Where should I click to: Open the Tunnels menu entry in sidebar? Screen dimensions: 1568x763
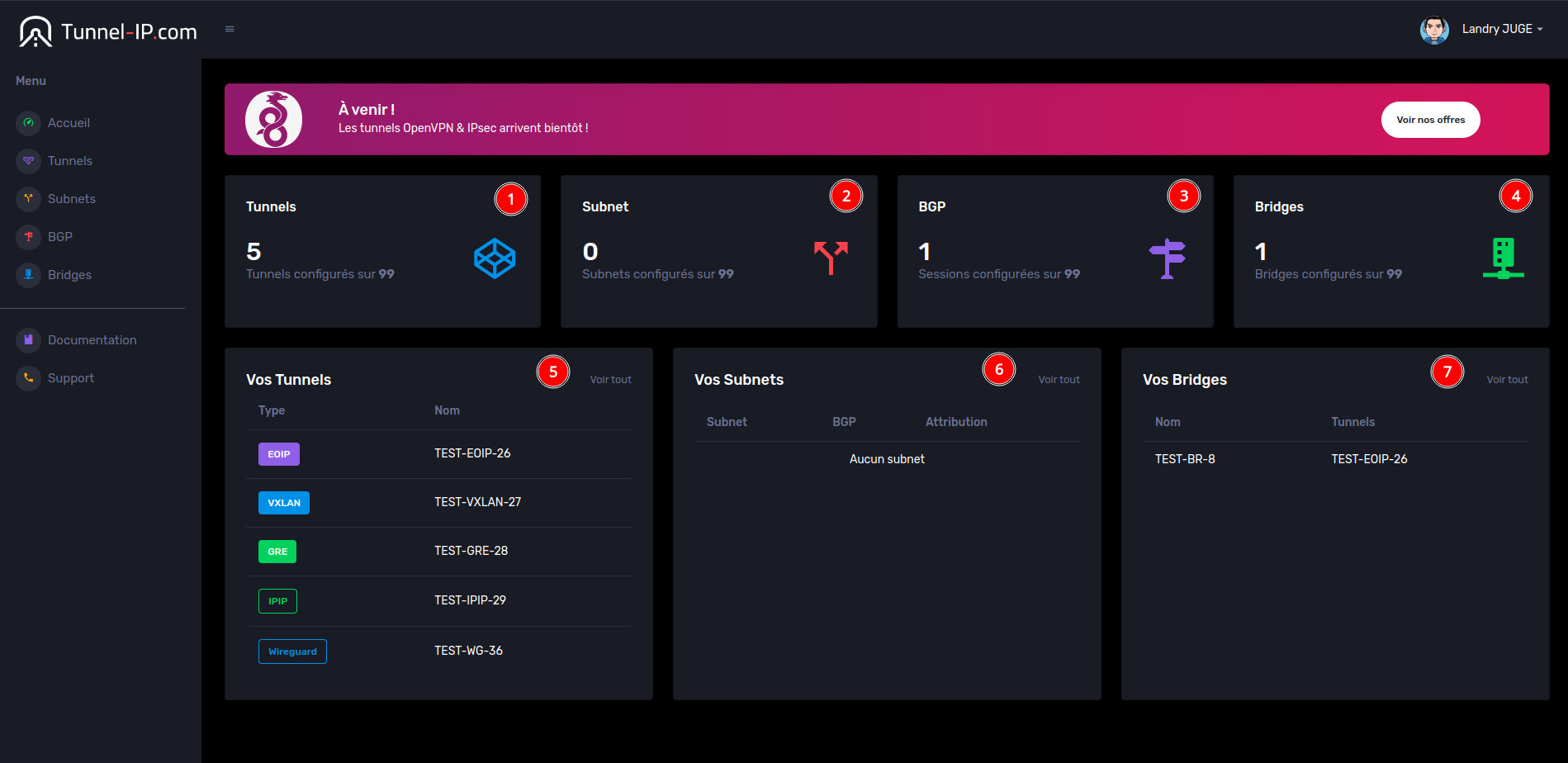click(70, 161)
